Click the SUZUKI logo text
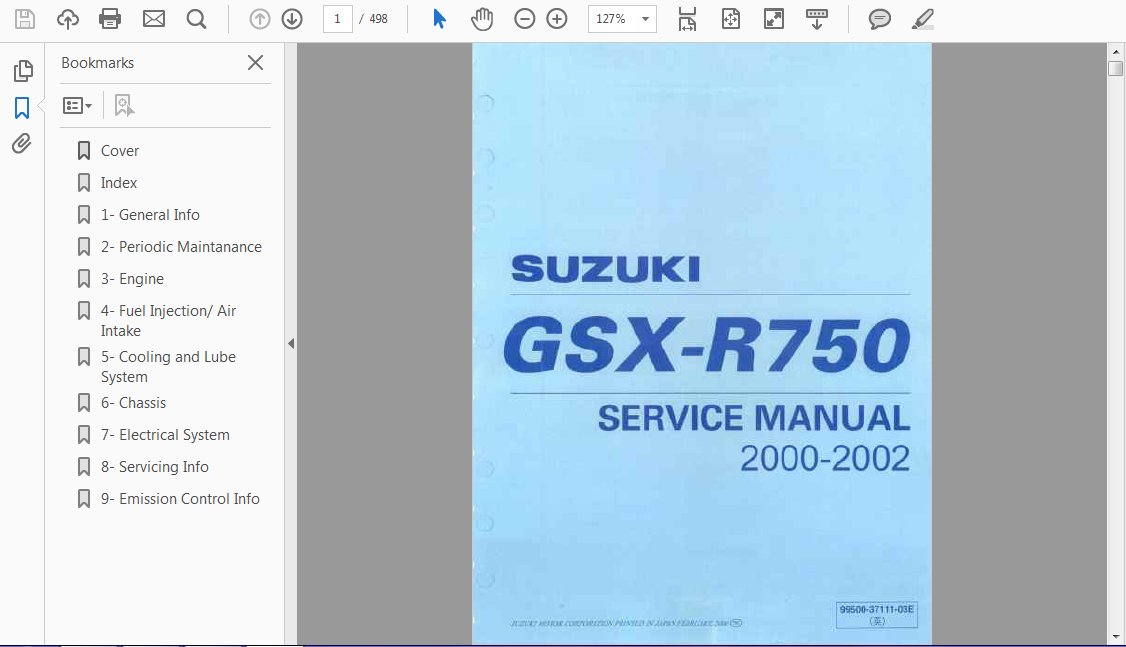Viewport: 1126px width, 647px height. (605, 269)
